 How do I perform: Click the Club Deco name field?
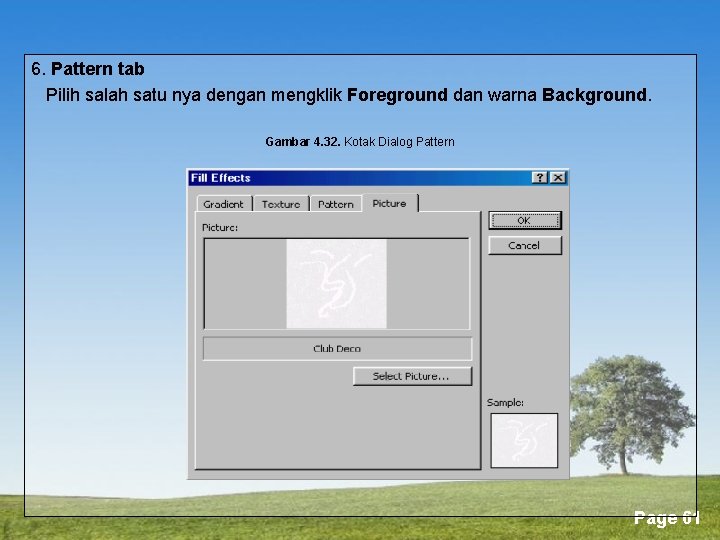pyautogui.click(x=337, y=349)
